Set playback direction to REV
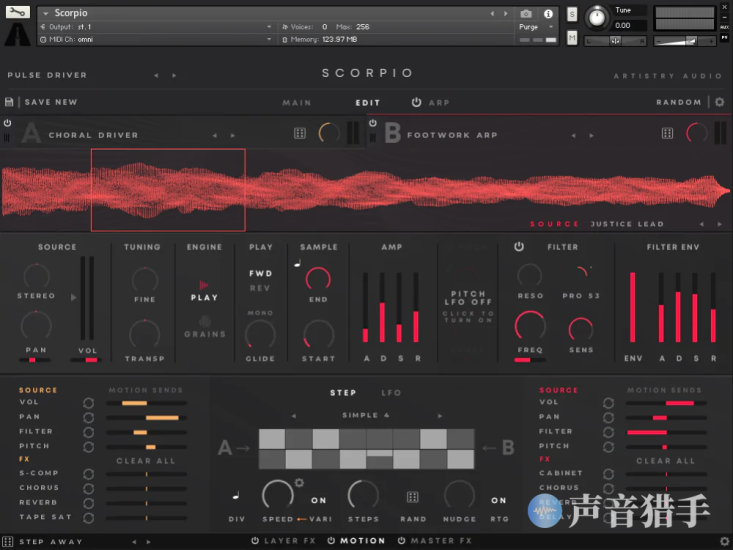Screen dimensions: 733x550 (260, 288)
